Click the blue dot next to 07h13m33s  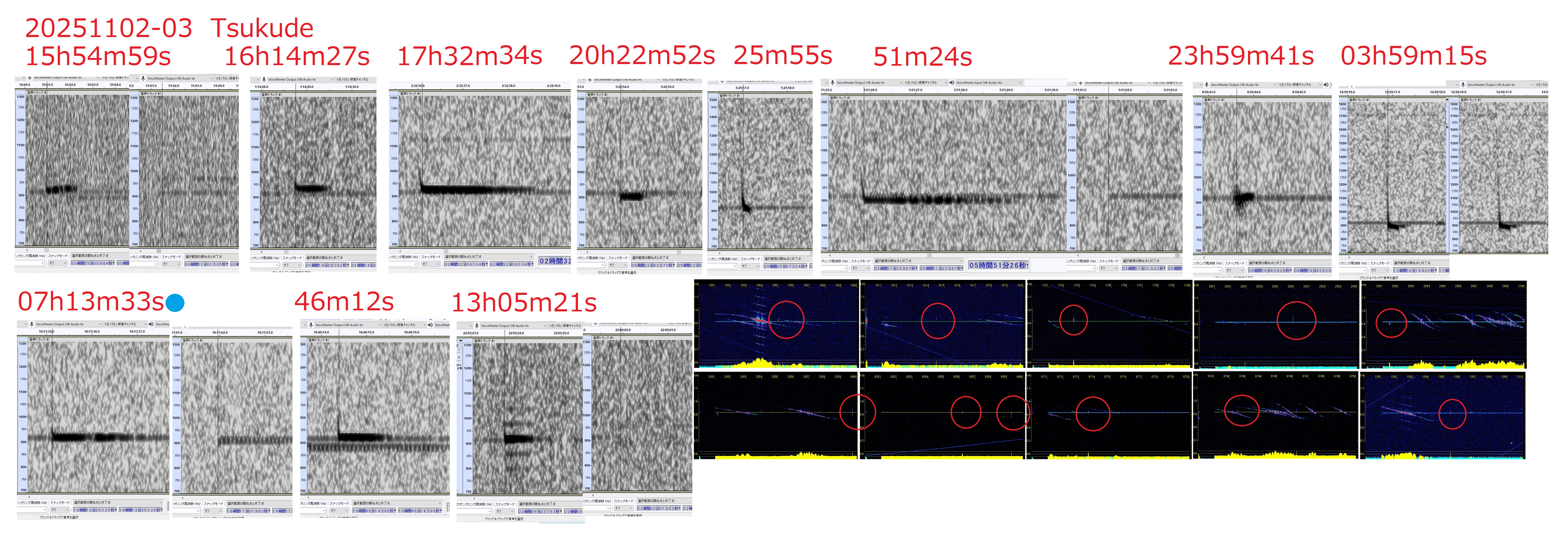pyautogui.click(x=175, y=302)
